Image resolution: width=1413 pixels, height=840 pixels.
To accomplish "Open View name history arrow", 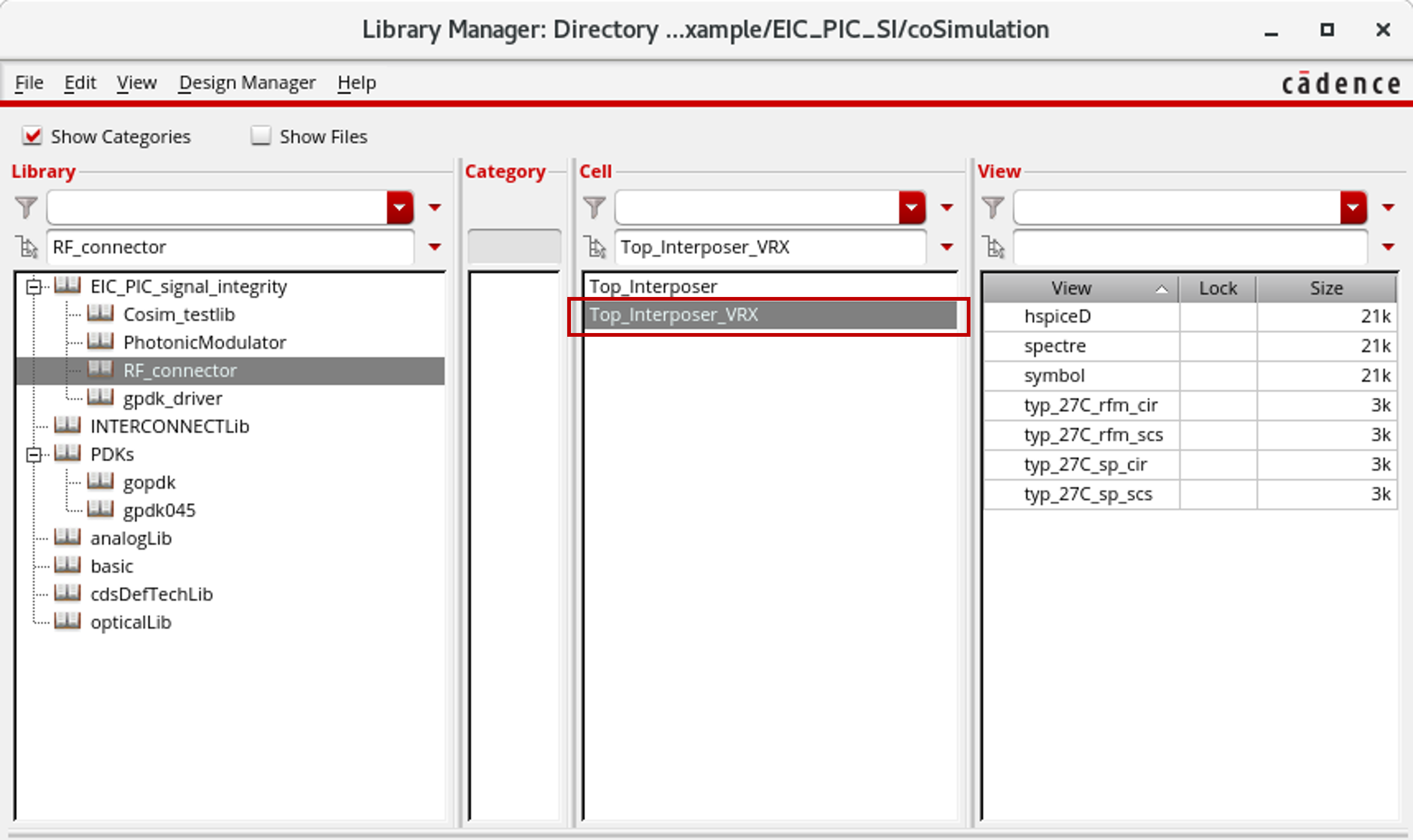I will (1388, 247).
